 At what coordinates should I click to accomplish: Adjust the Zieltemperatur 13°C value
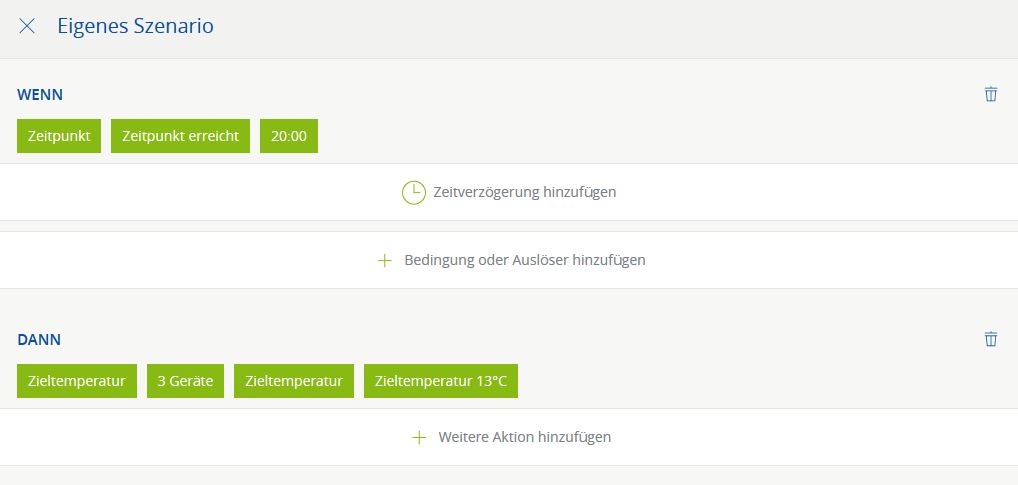[440, 381]
